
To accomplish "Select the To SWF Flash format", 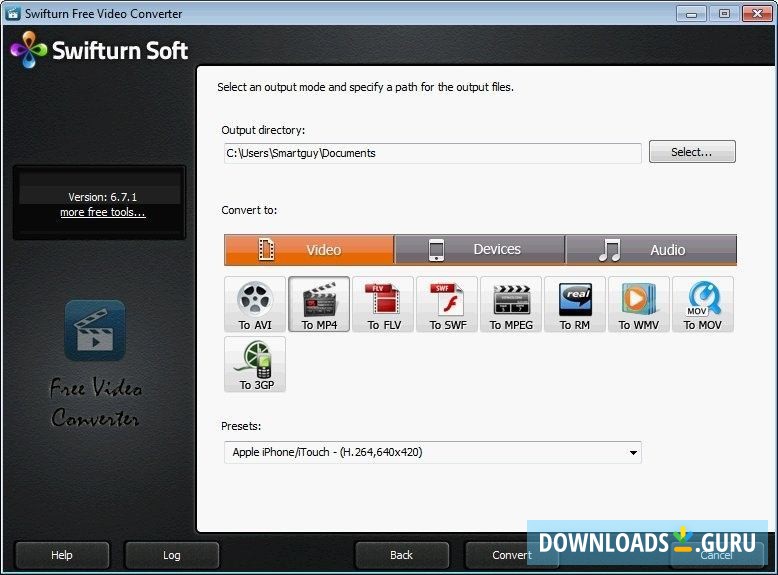I will coord(447,305).
